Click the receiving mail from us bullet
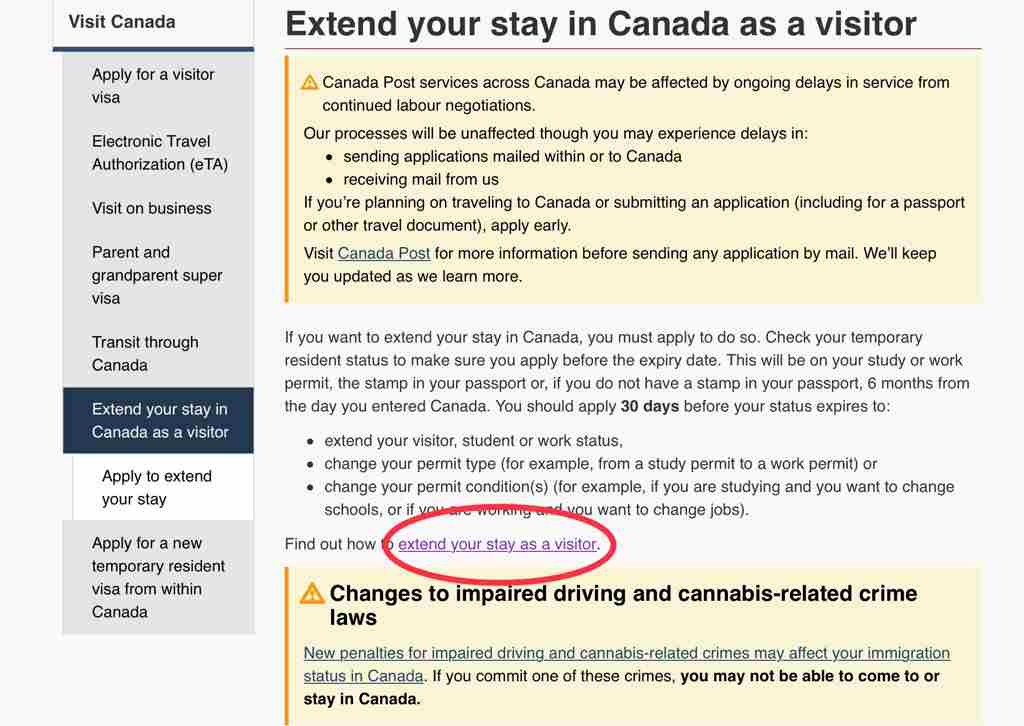This screenshot has width=1024, height=726. point(421,180)
